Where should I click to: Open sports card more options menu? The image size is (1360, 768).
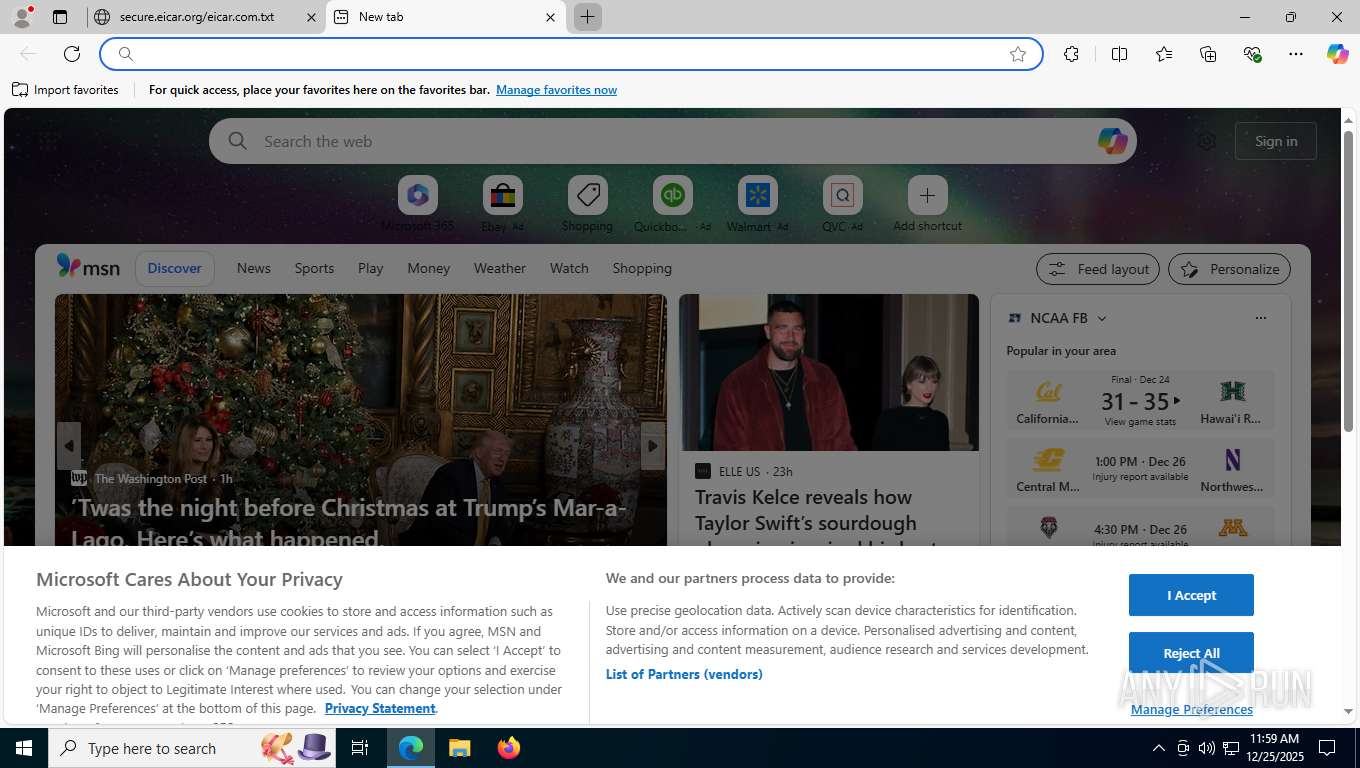[1260, 318]
